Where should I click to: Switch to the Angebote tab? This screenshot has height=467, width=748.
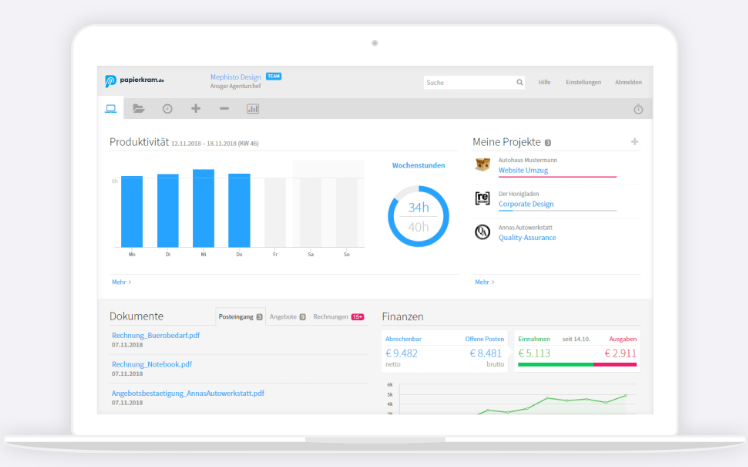tap(287, 316)
